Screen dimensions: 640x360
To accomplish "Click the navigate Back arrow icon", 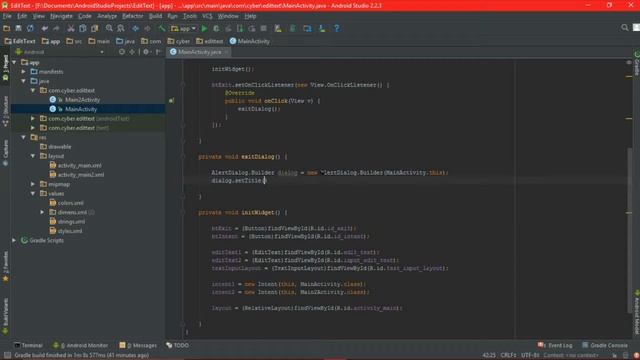I will tap(136, 29).
